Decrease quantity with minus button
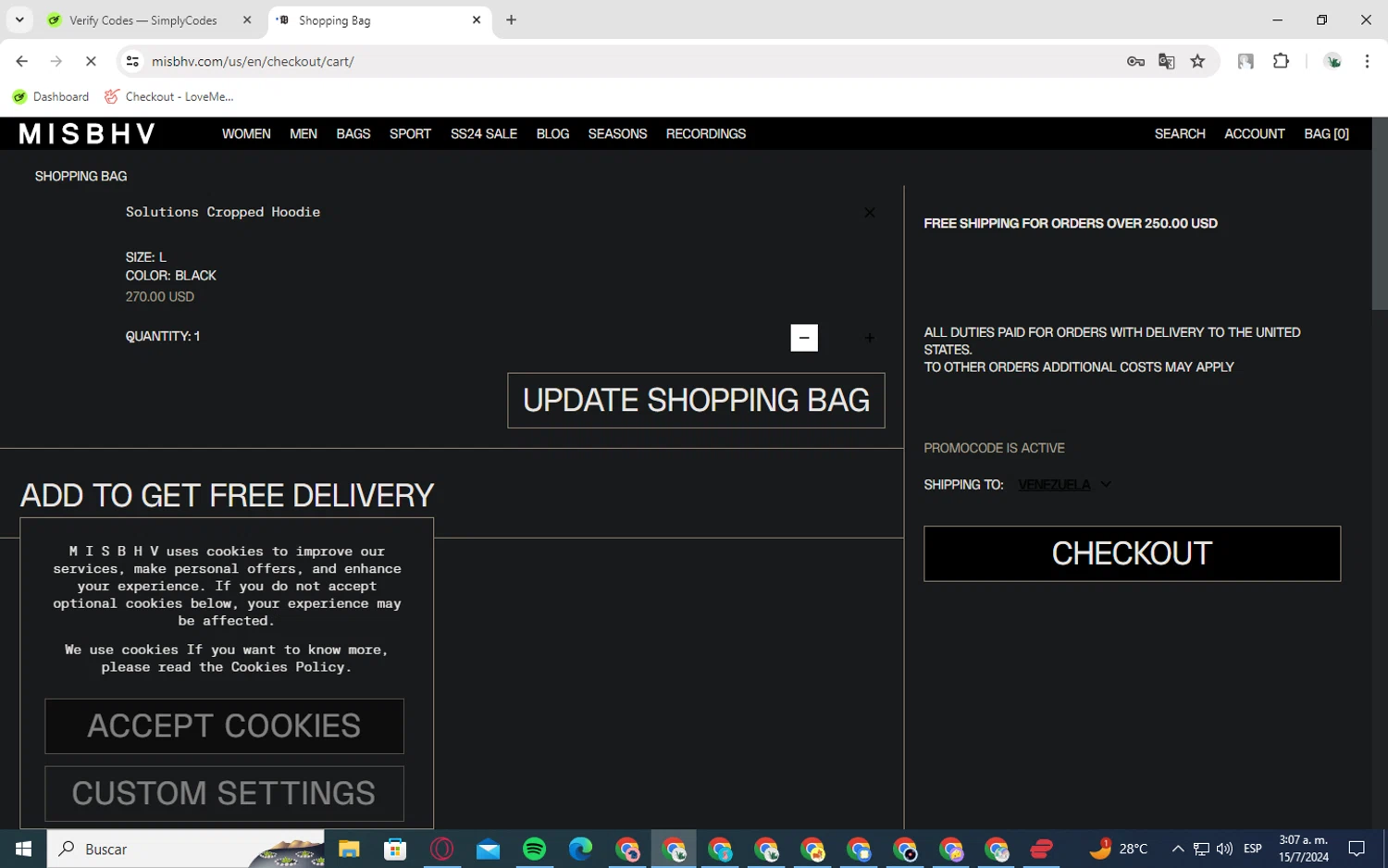This screenshot has width=1388, height=868. pos(804,338)
